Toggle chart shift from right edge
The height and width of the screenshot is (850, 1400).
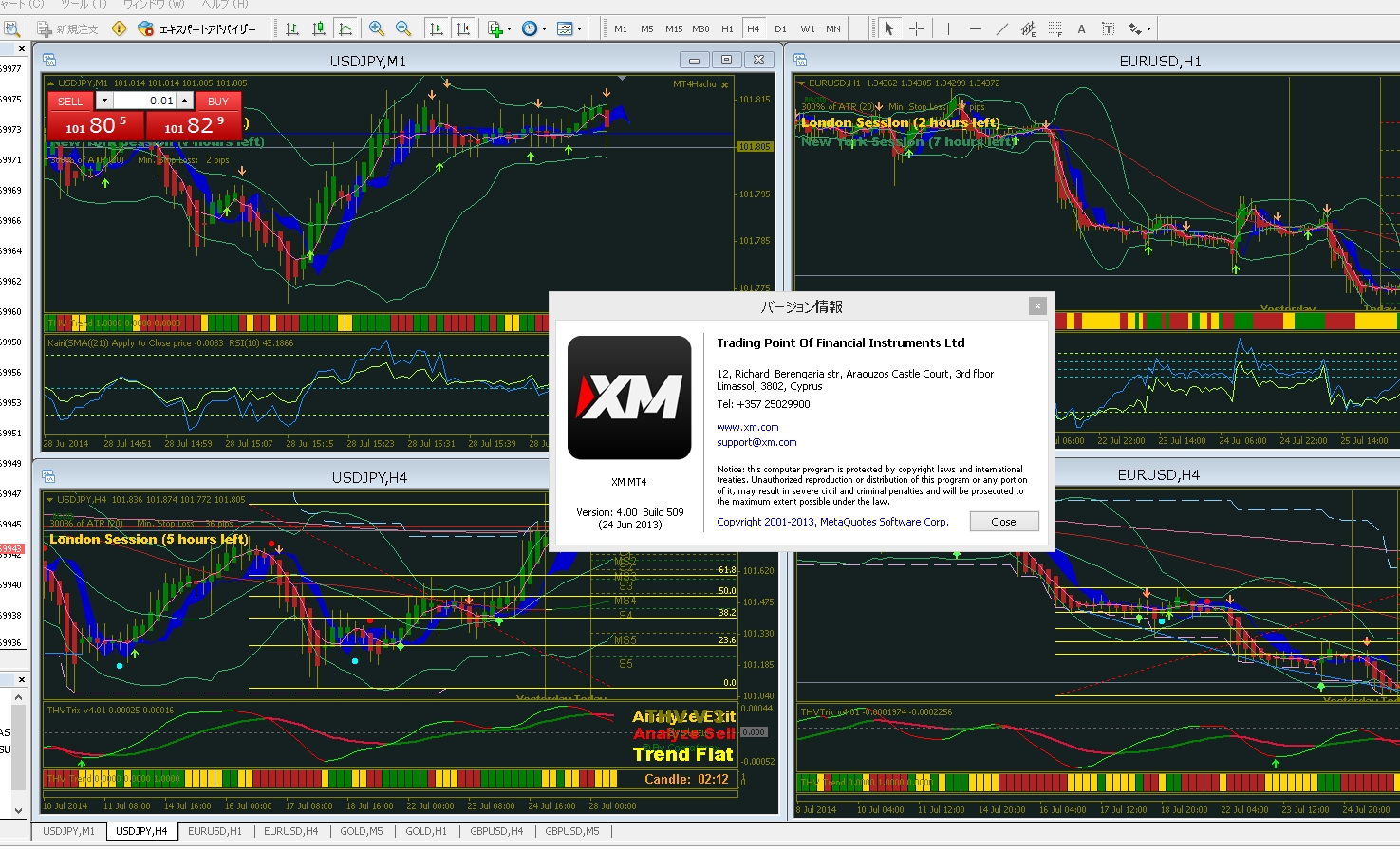(463, 28)
